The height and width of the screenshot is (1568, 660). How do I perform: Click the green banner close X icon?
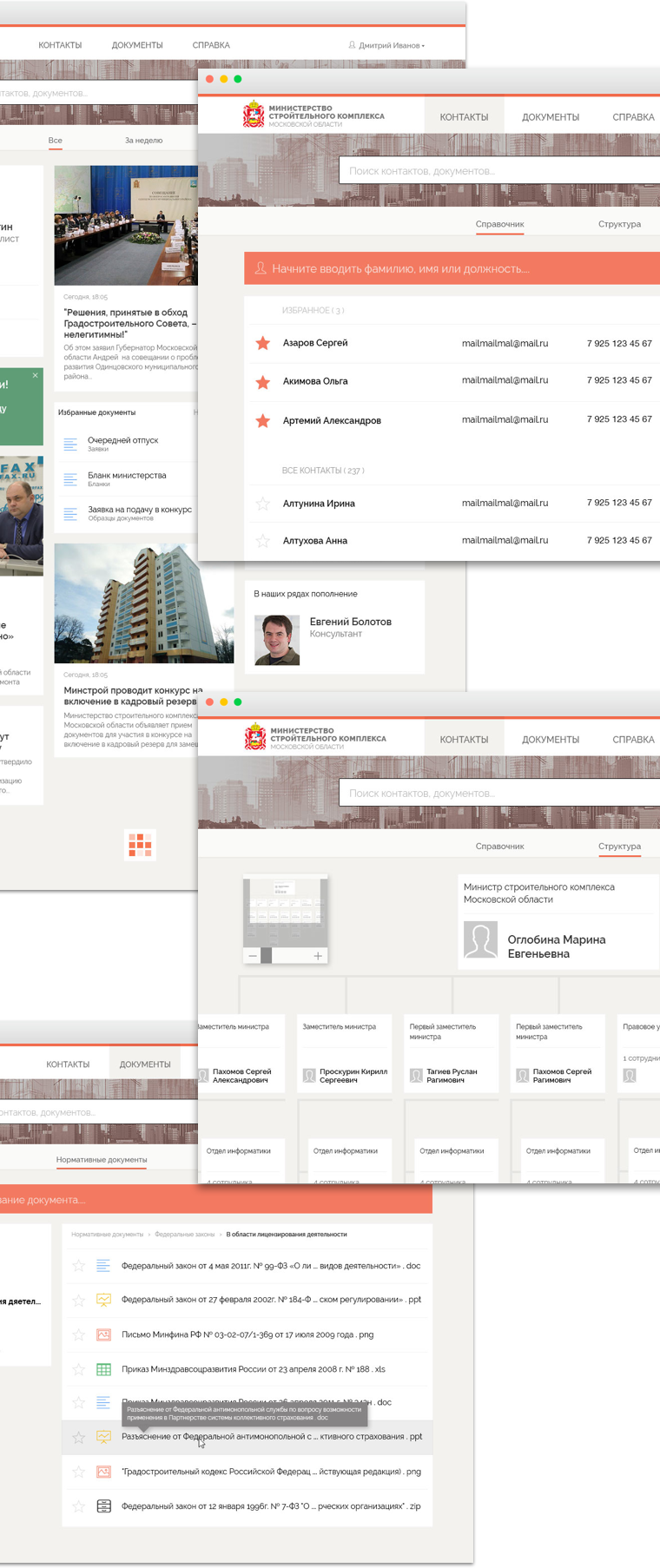pyautogui.click(x=36, y=376)
